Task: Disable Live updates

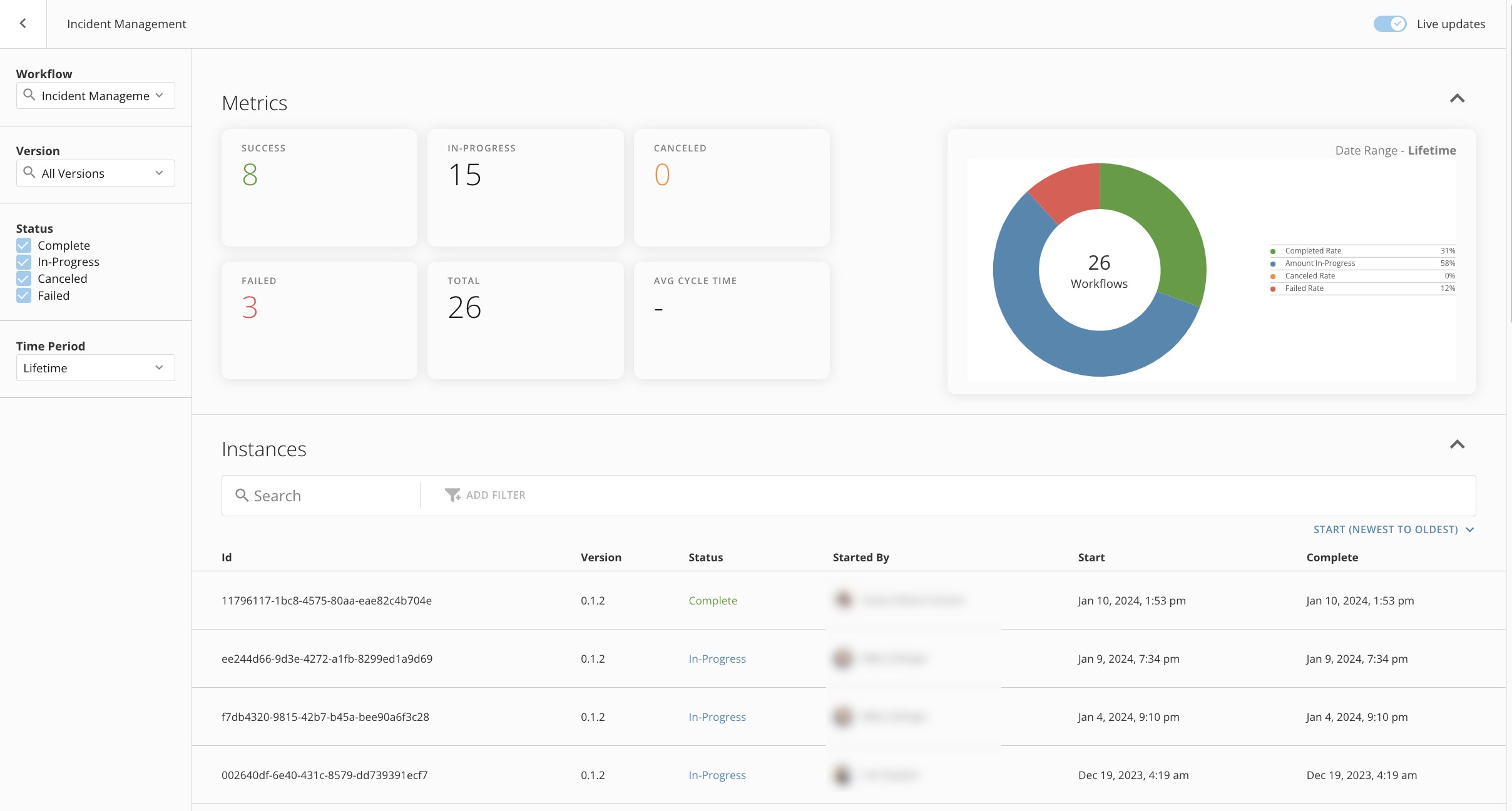Action: point(1389,24)
